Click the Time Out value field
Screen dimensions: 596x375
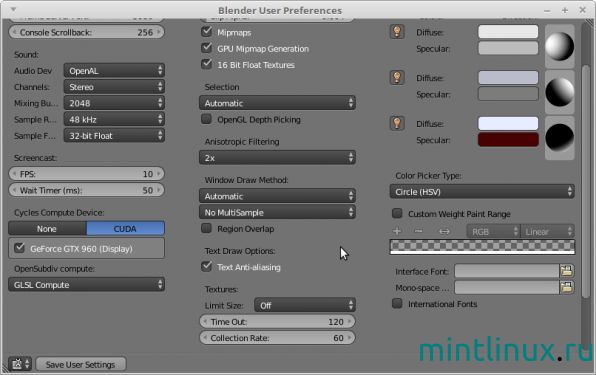pos(277,322)
